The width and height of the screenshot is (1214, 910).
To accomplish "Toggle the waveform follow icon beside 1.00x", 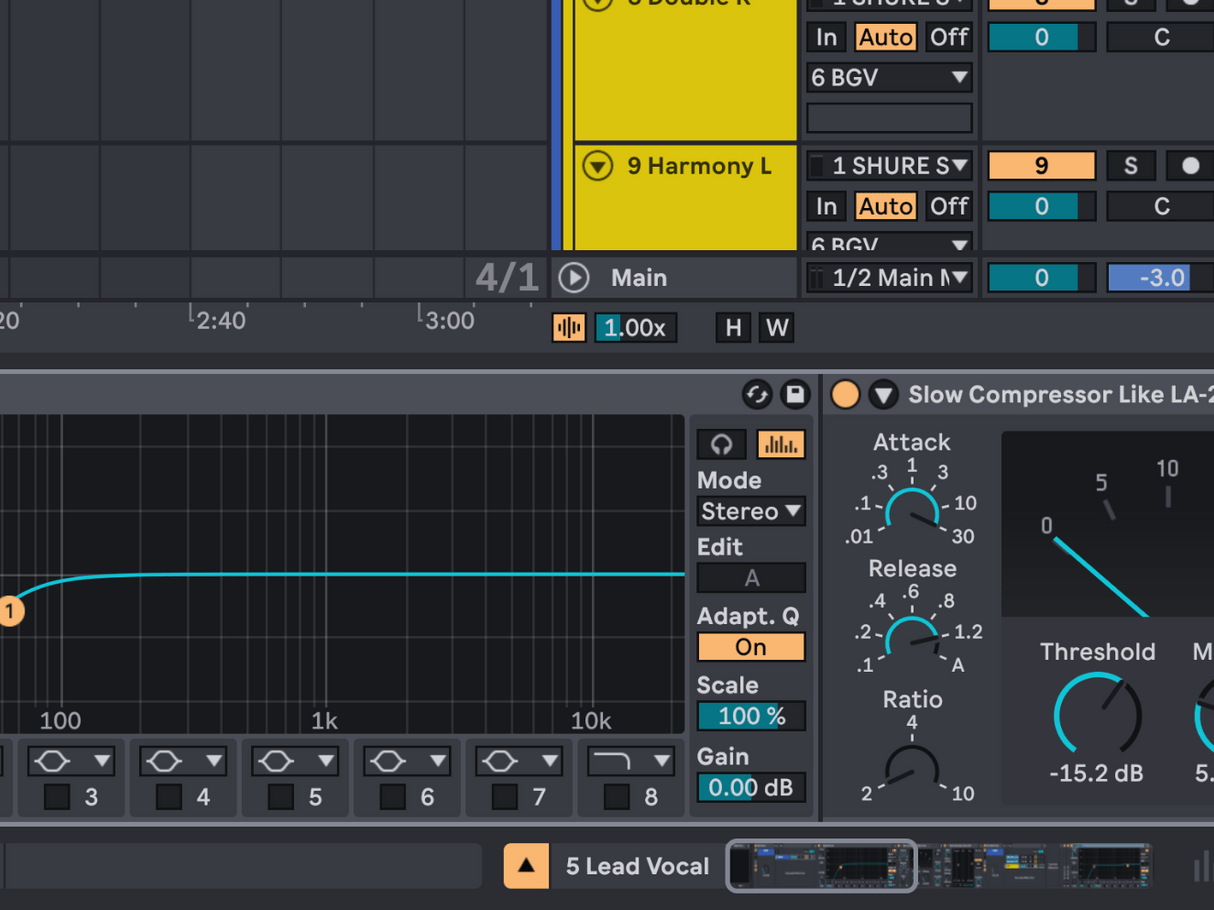I will (x=568, y=328).
